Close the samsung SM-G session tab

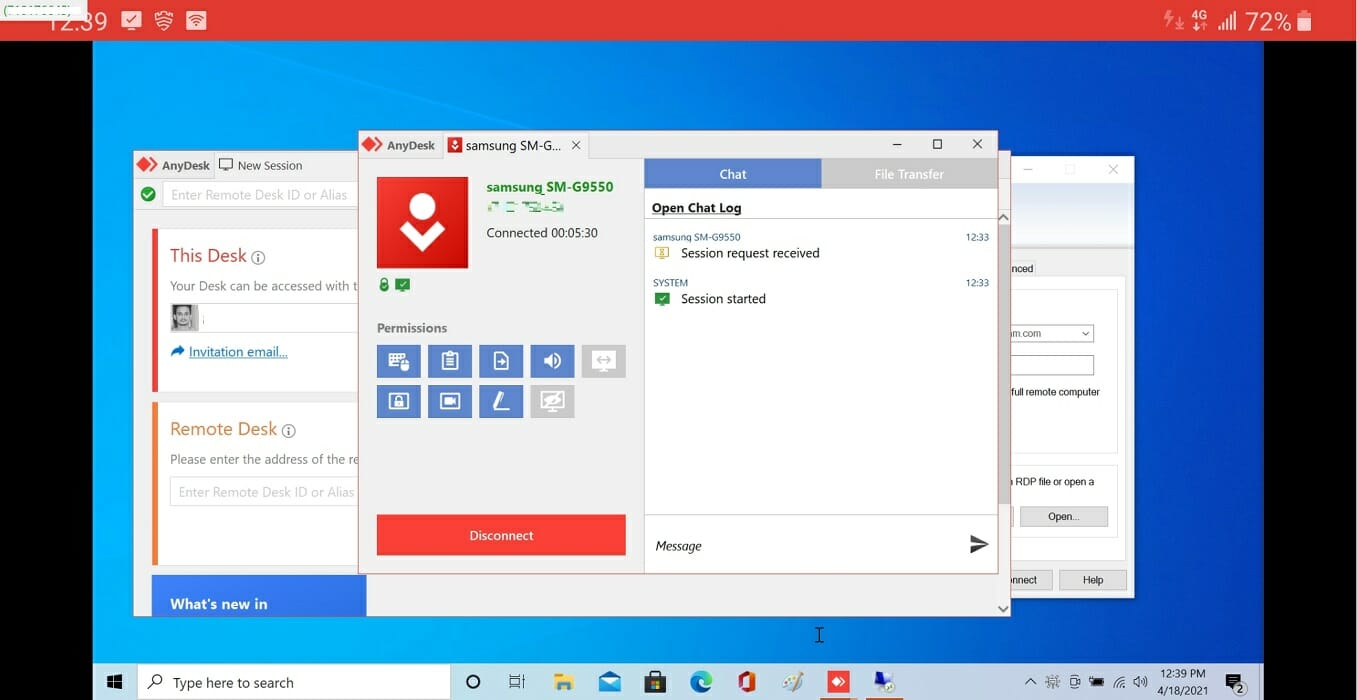tap(576, 145)
